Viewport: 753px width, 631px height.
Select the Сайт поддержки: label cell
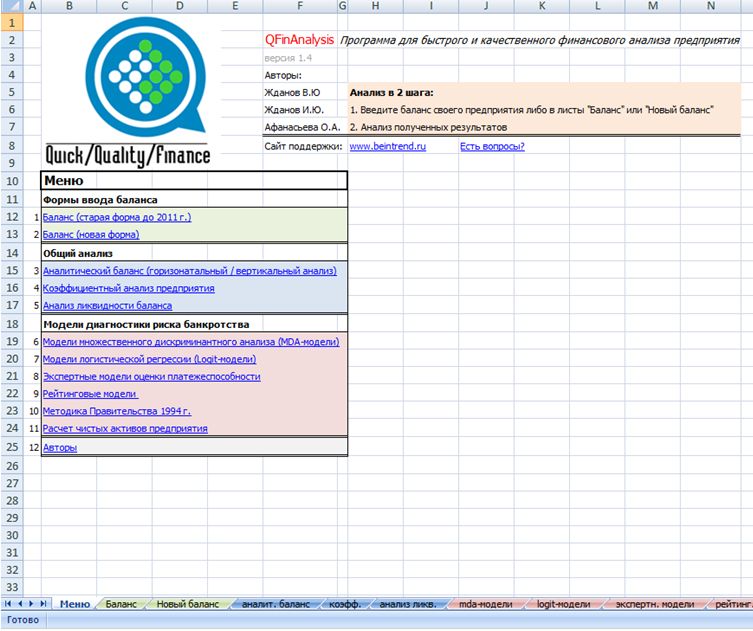point(303,146)
